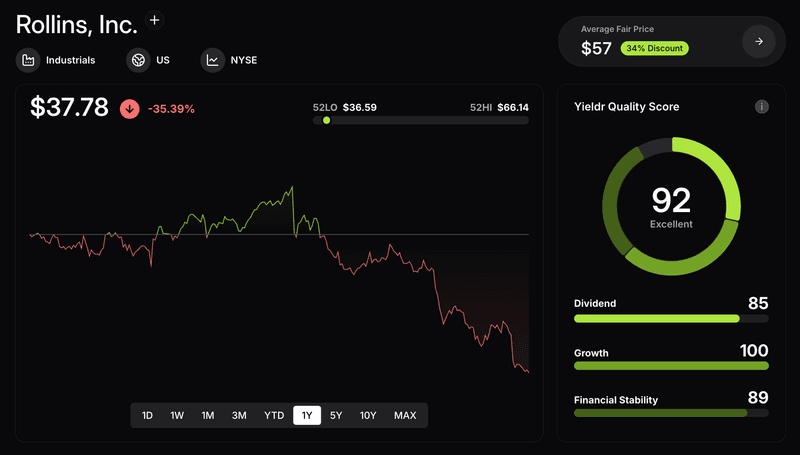Open fair price details with arrow button
800x455 pixels.
[759, 41]
